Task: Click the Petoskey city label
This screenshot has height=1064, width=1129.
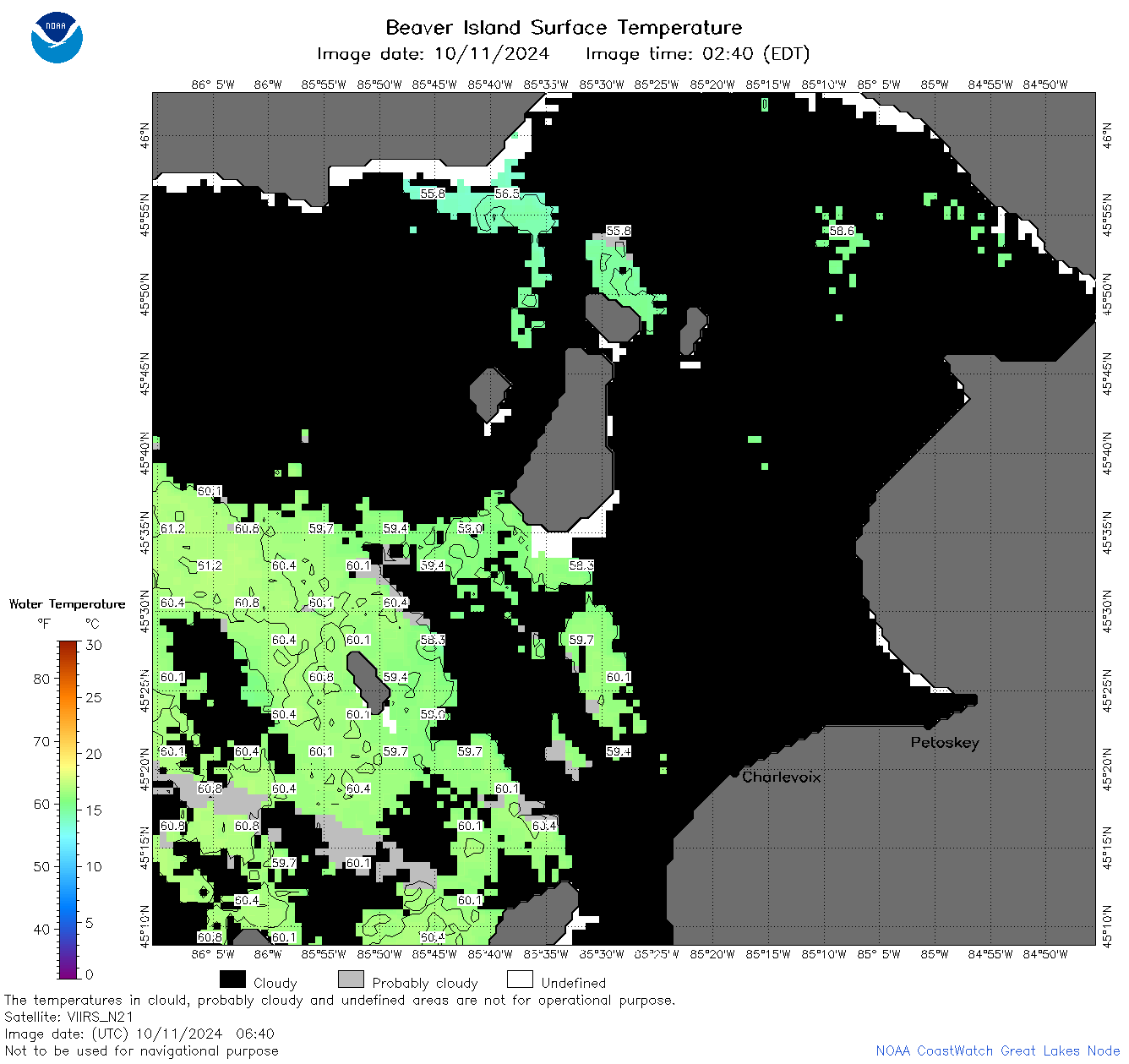Action: 945,743
